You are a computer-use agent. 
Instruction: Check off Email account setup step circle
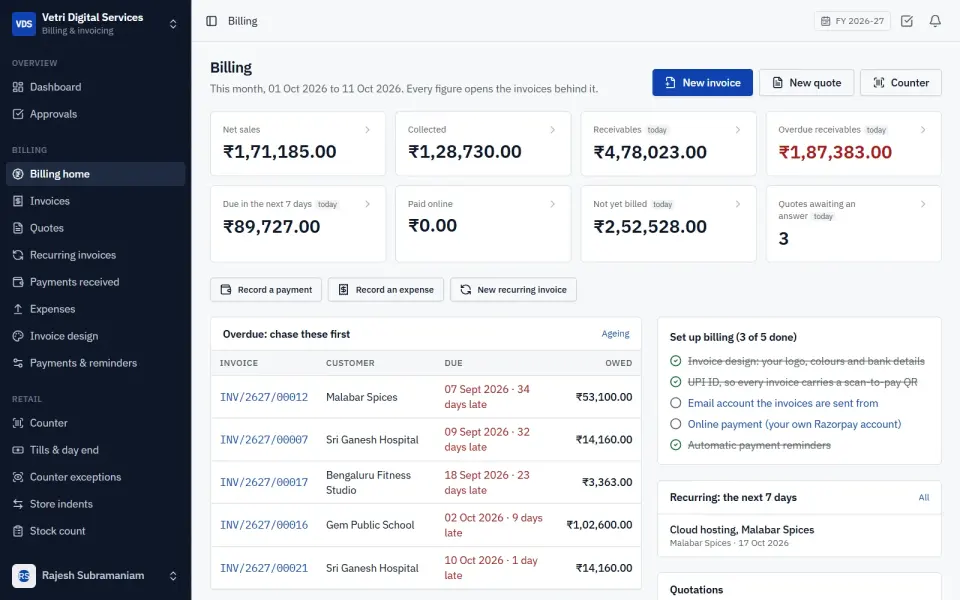point(675,403)
